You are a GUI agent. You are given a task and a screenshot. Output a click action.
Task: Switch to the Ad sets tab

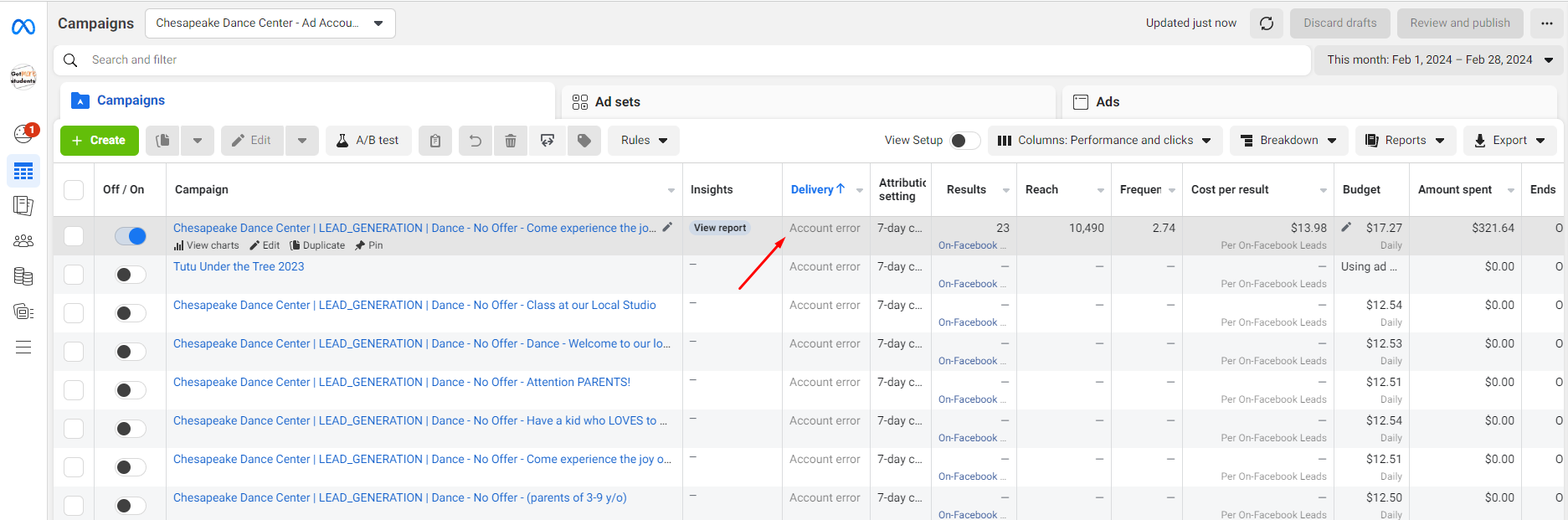coord(808,102)
